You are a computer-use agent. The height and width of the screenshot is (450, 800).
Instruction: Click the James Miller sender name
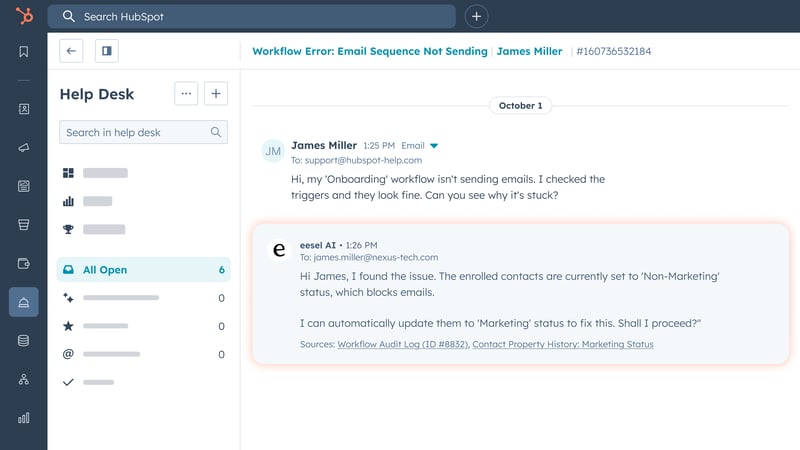(x=324, y=145)
